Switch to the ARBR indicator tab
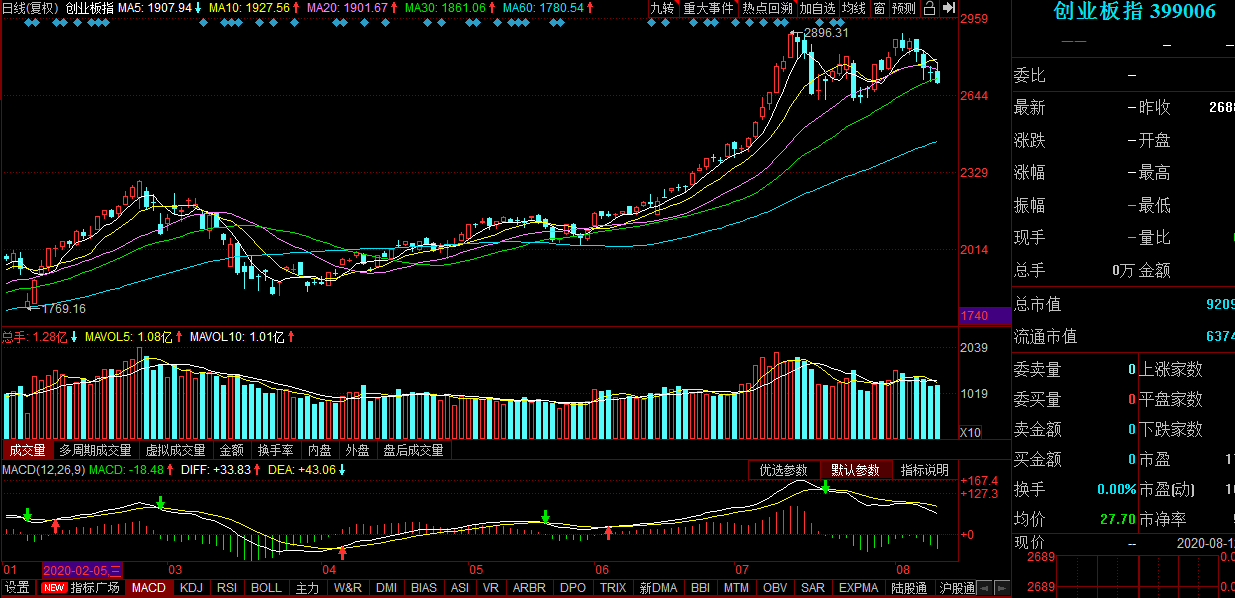Viewport: 1235px width, 598px height. [528, 588]
